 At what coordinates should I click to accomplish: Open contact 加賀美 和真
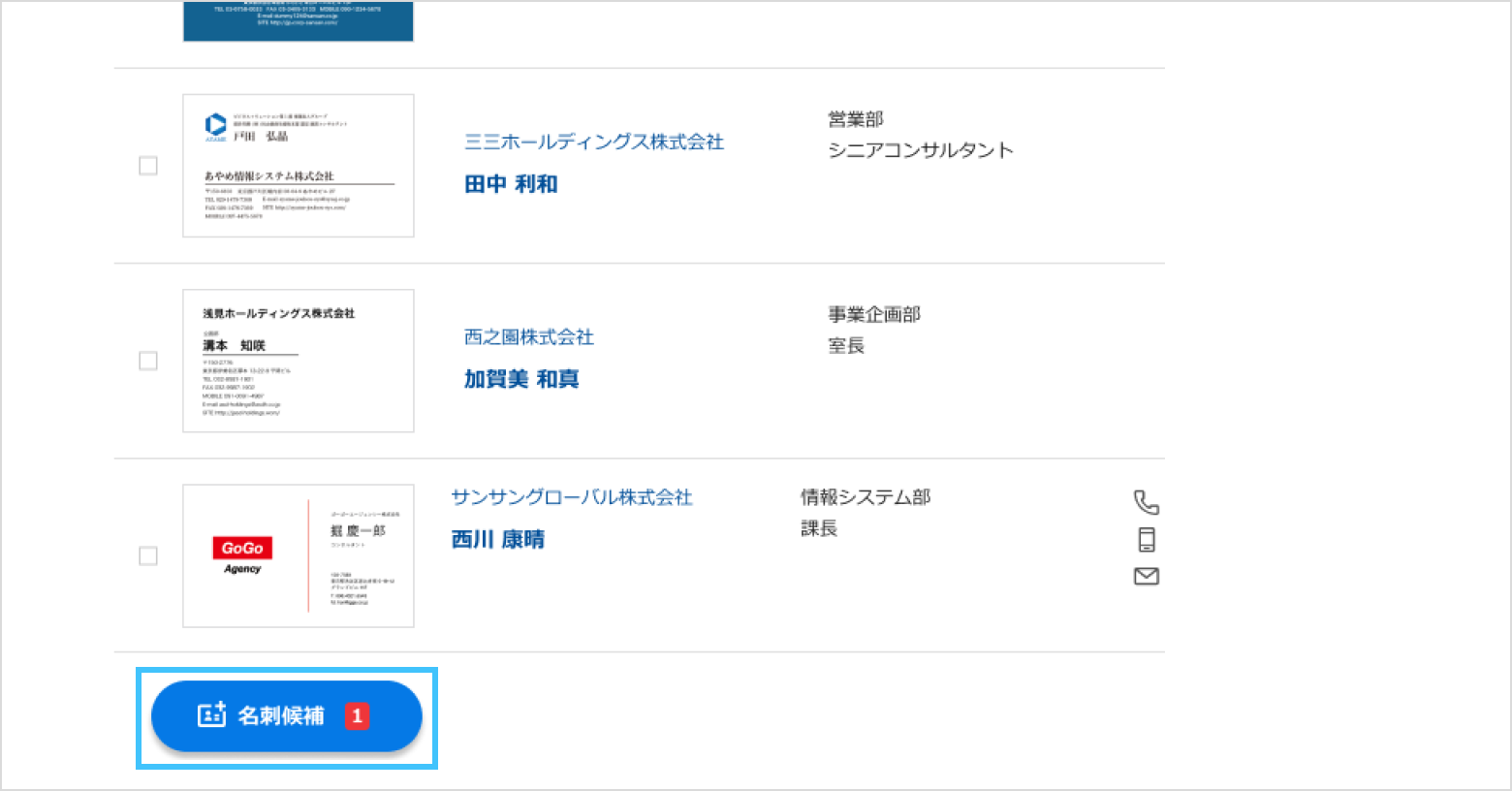[521, 379]
